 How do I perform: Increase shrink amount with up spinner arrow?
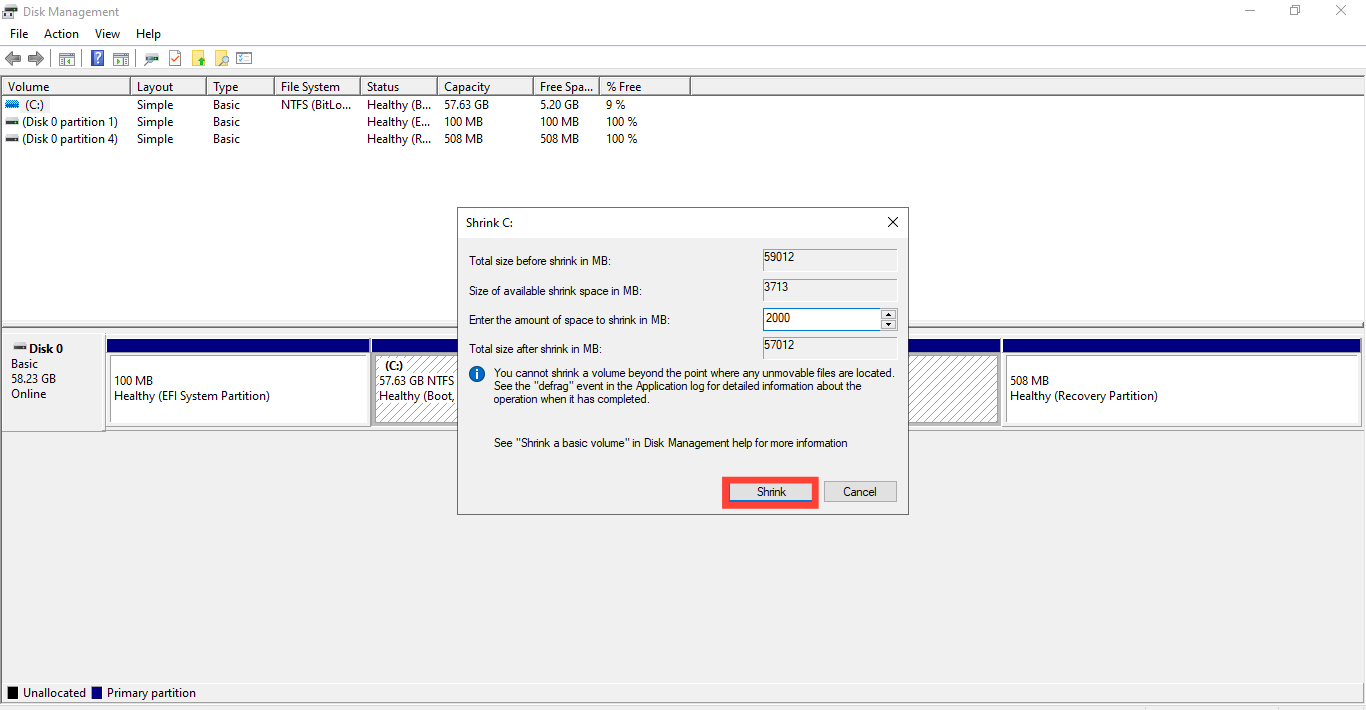(x=889, y=314)
